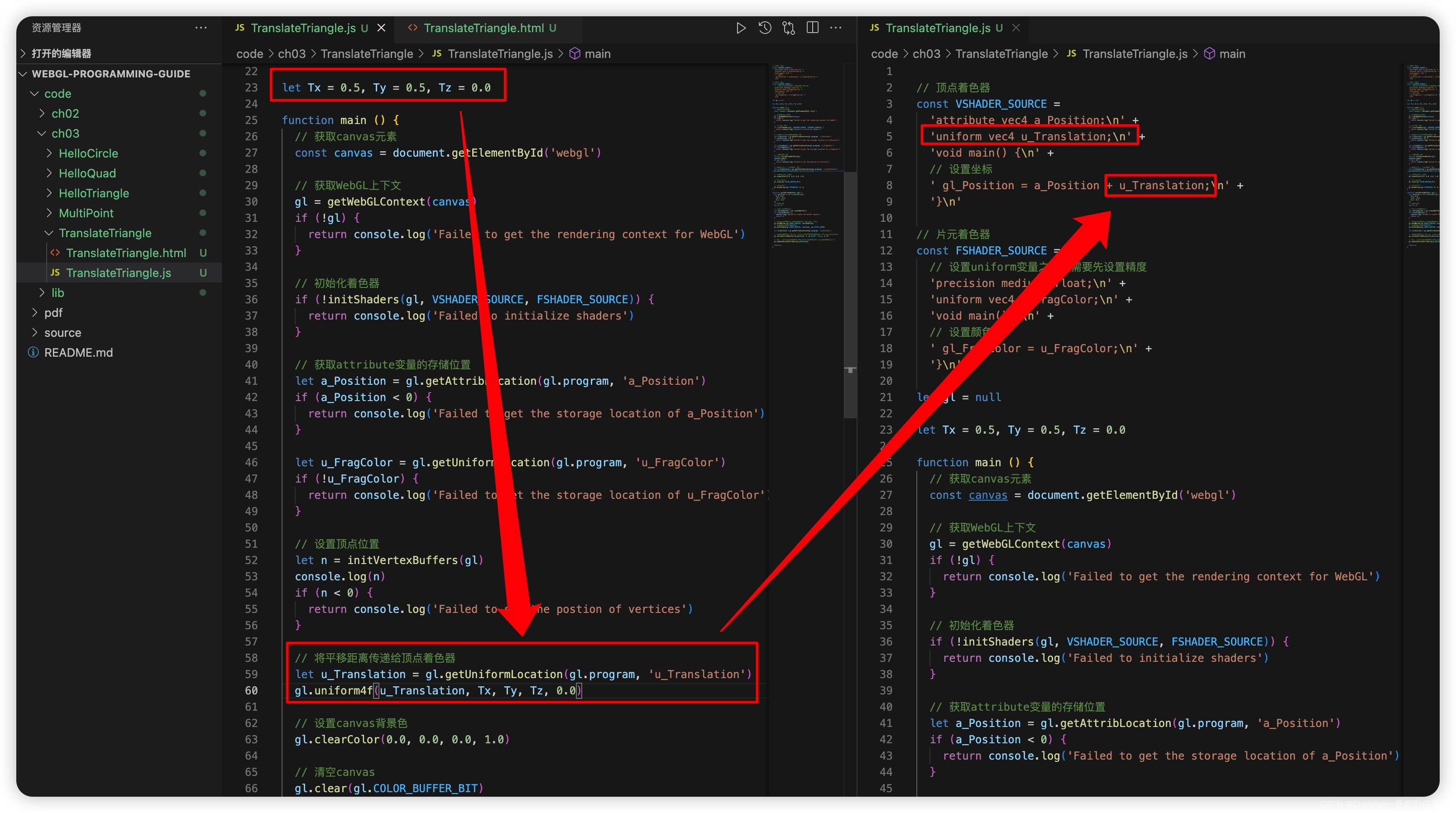Open left editor more actions ellipsis
Image resolution: width=1456 pixels, height=813 pixels.
point(836,28)
